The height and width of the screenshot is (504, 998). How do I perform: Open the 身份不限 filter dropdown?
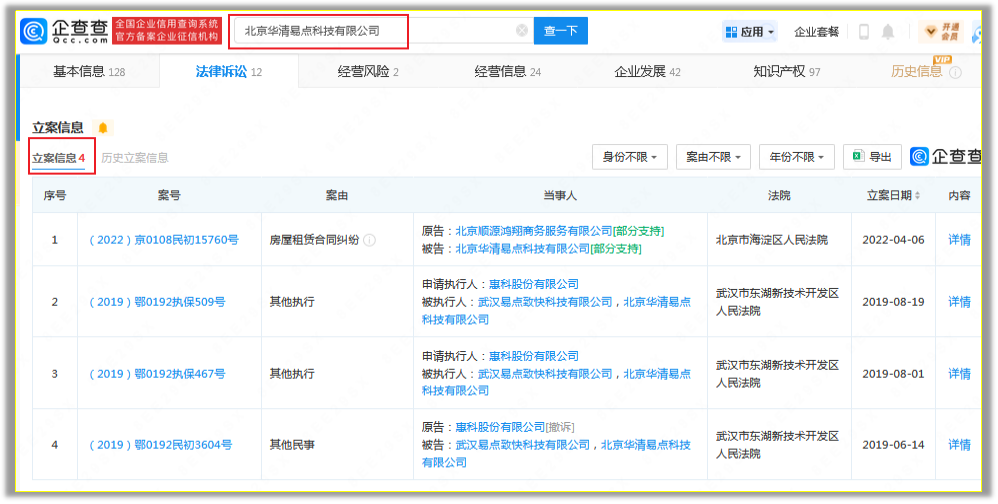[629, 157]
